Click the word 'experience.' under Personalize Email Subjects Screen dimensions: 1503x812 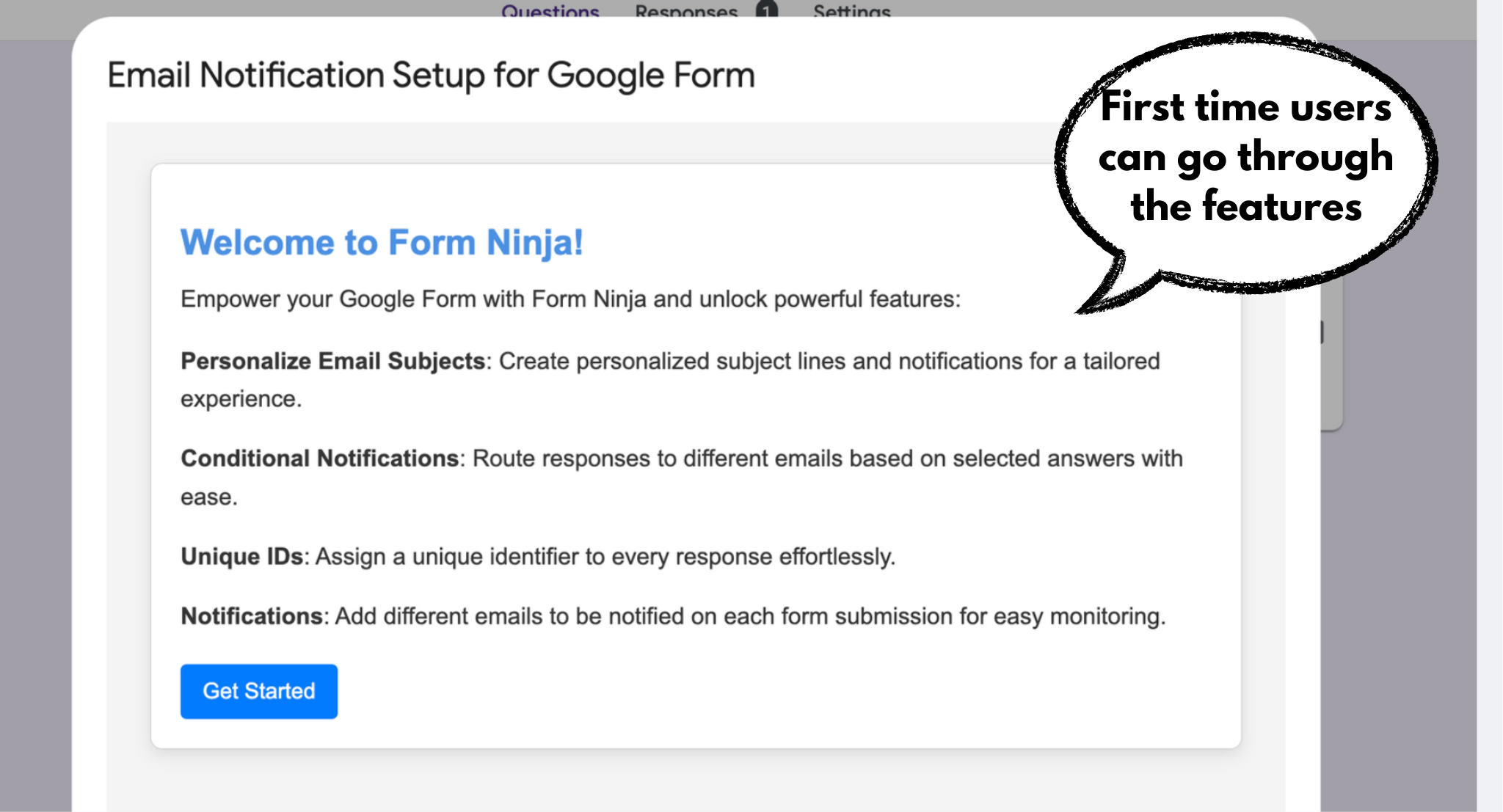241,399
